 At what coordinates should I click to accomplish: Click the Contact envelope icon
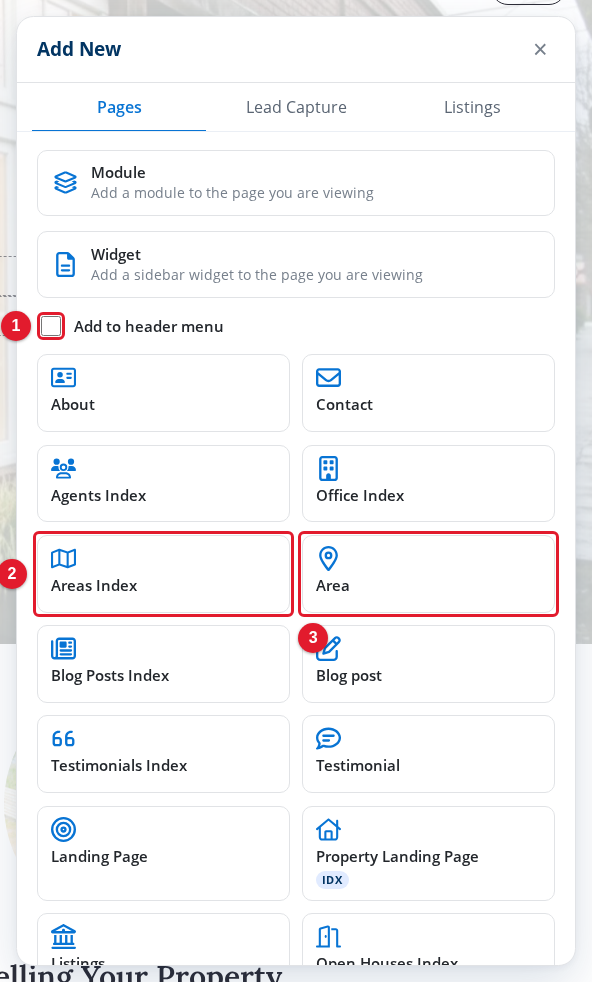pos(328,378)
